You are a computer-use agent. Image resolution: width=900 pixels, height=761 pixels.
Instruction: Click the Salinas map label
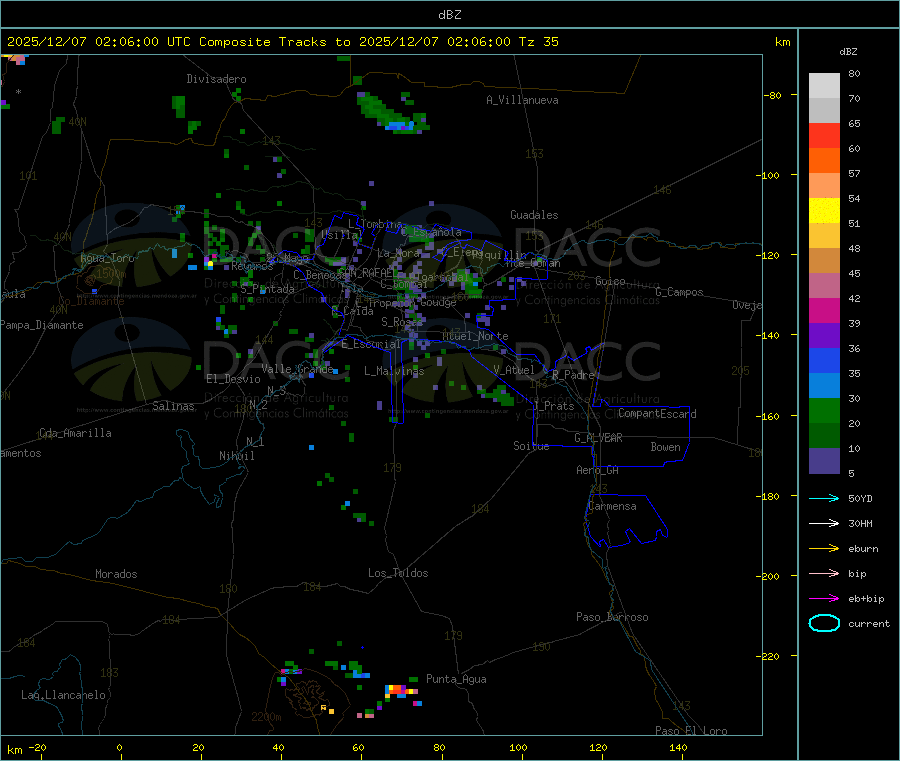click(x=173, y=406)
